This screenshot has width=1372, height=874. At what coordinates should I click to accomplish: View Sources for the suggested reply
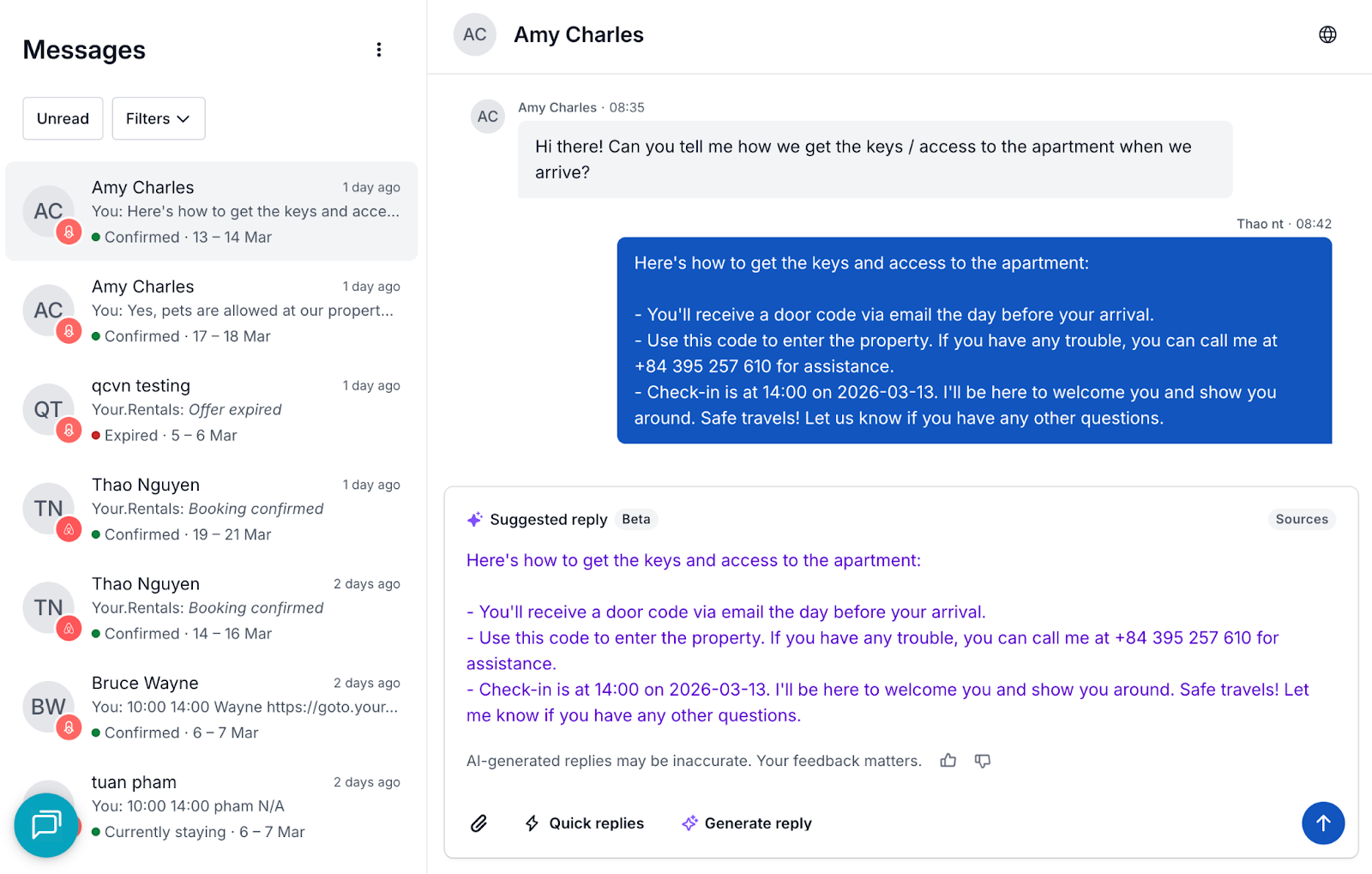point(1301,520)
